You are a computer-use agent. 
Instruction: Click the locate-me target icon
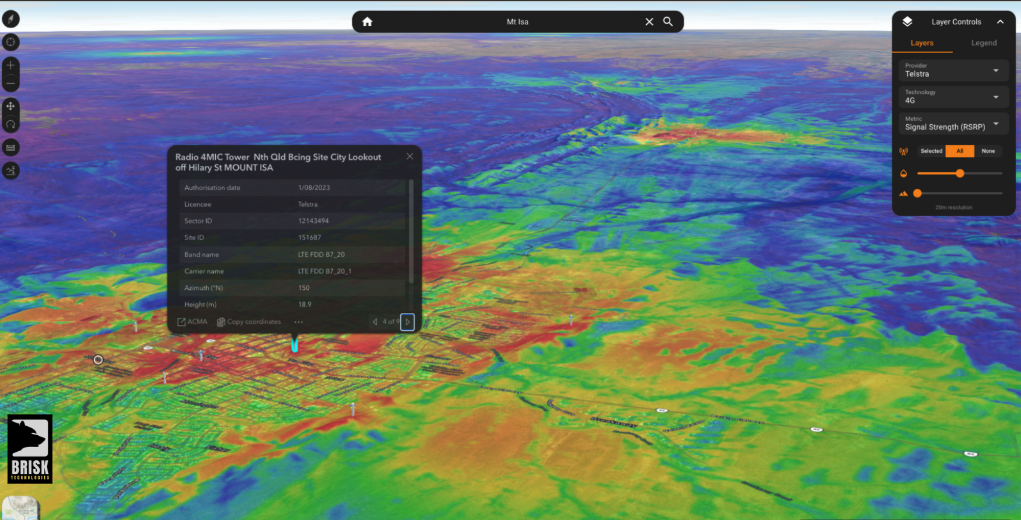pos(11,42)
